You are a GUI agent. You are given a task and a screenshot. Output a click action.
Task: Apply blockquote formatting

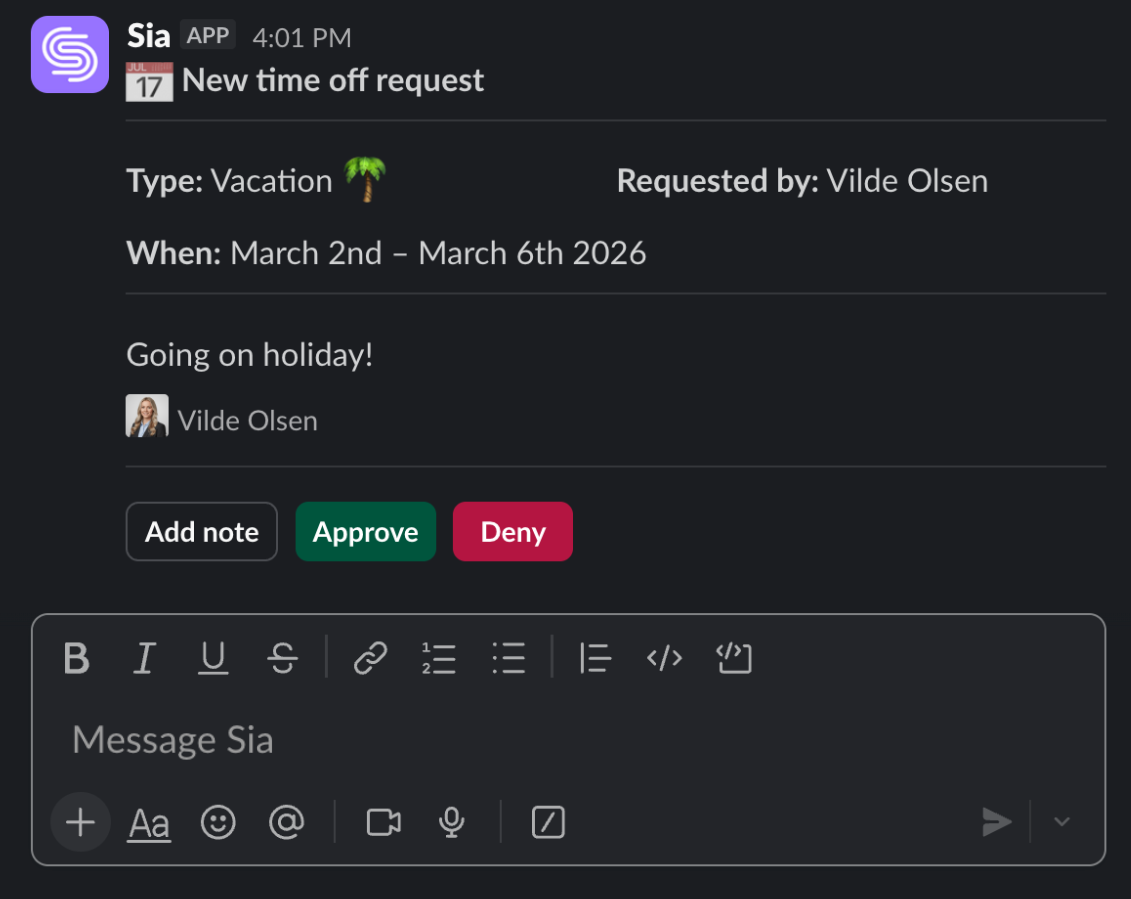click(595, 658)
